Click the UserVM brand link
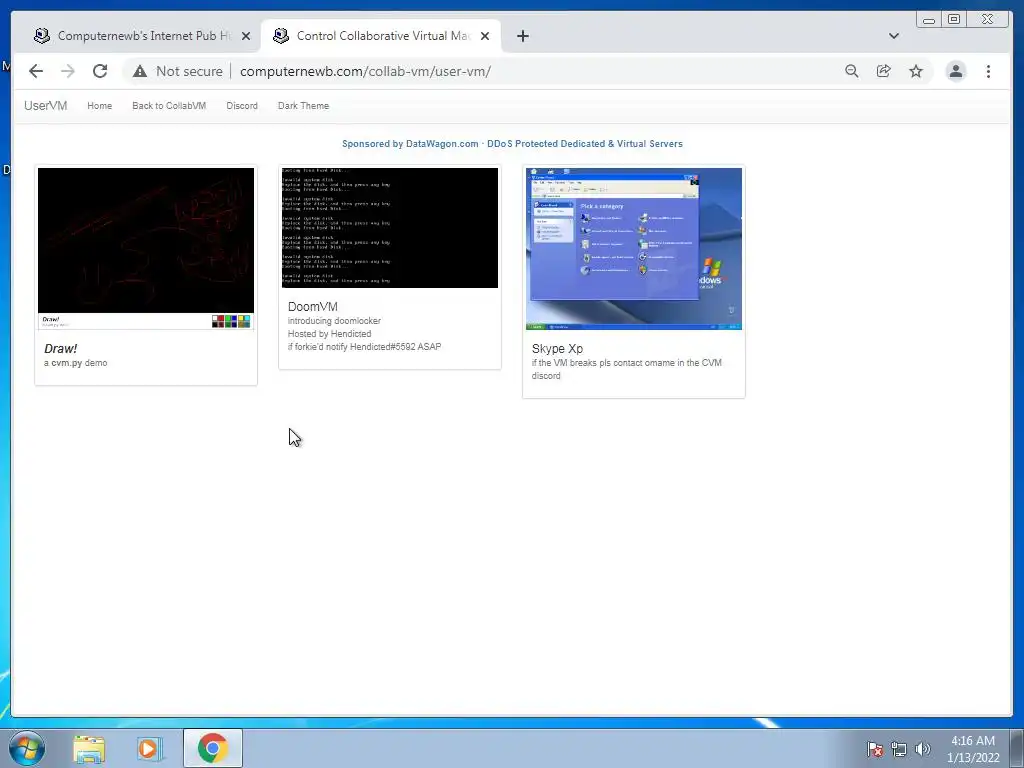 [46, 105]
